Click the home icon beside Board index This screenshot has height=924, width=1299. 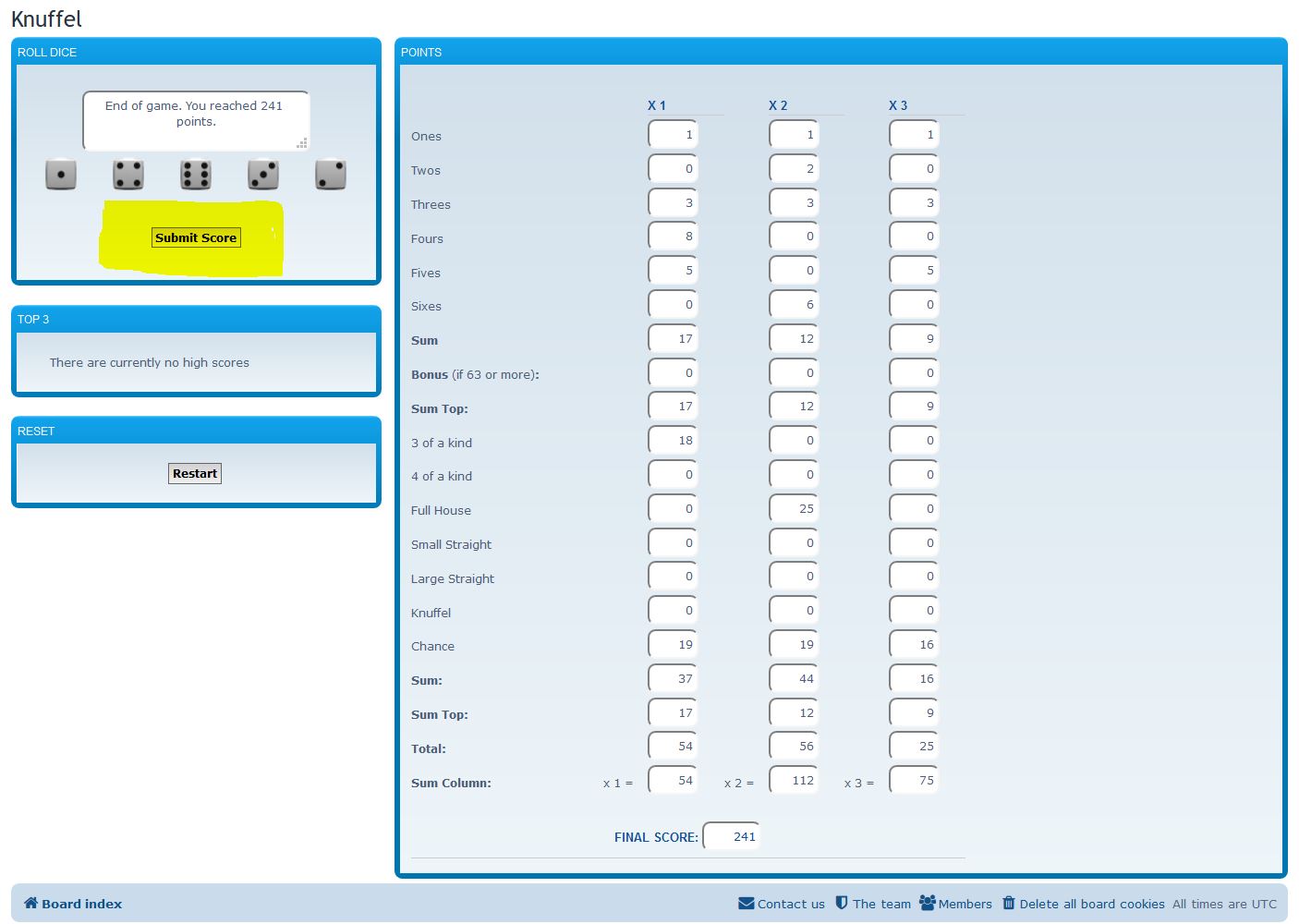point(30,904)
